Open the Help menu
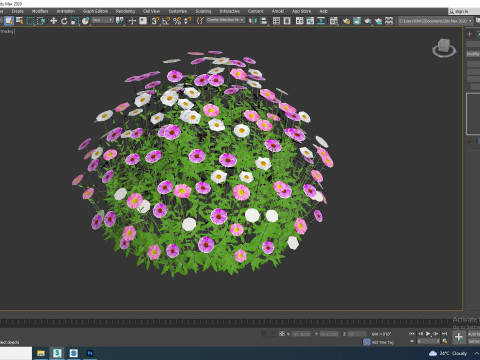The width and height of the screenshot is (480, 360). 323,11
